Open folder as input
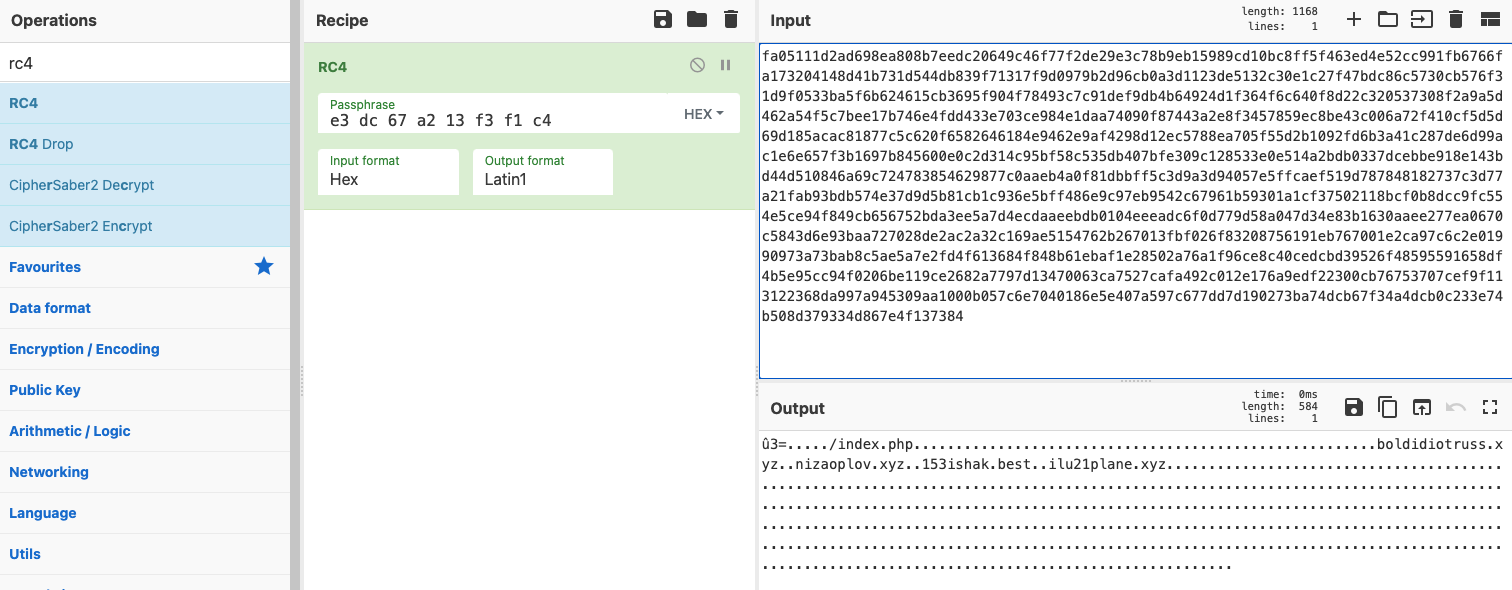Viewport: 1512px width, 590px height. point(1387,19)
